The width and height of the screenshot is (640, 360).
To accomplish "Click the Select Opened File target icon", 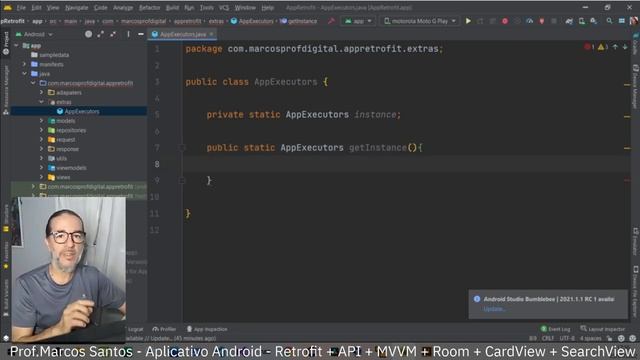I will point(89,34).
